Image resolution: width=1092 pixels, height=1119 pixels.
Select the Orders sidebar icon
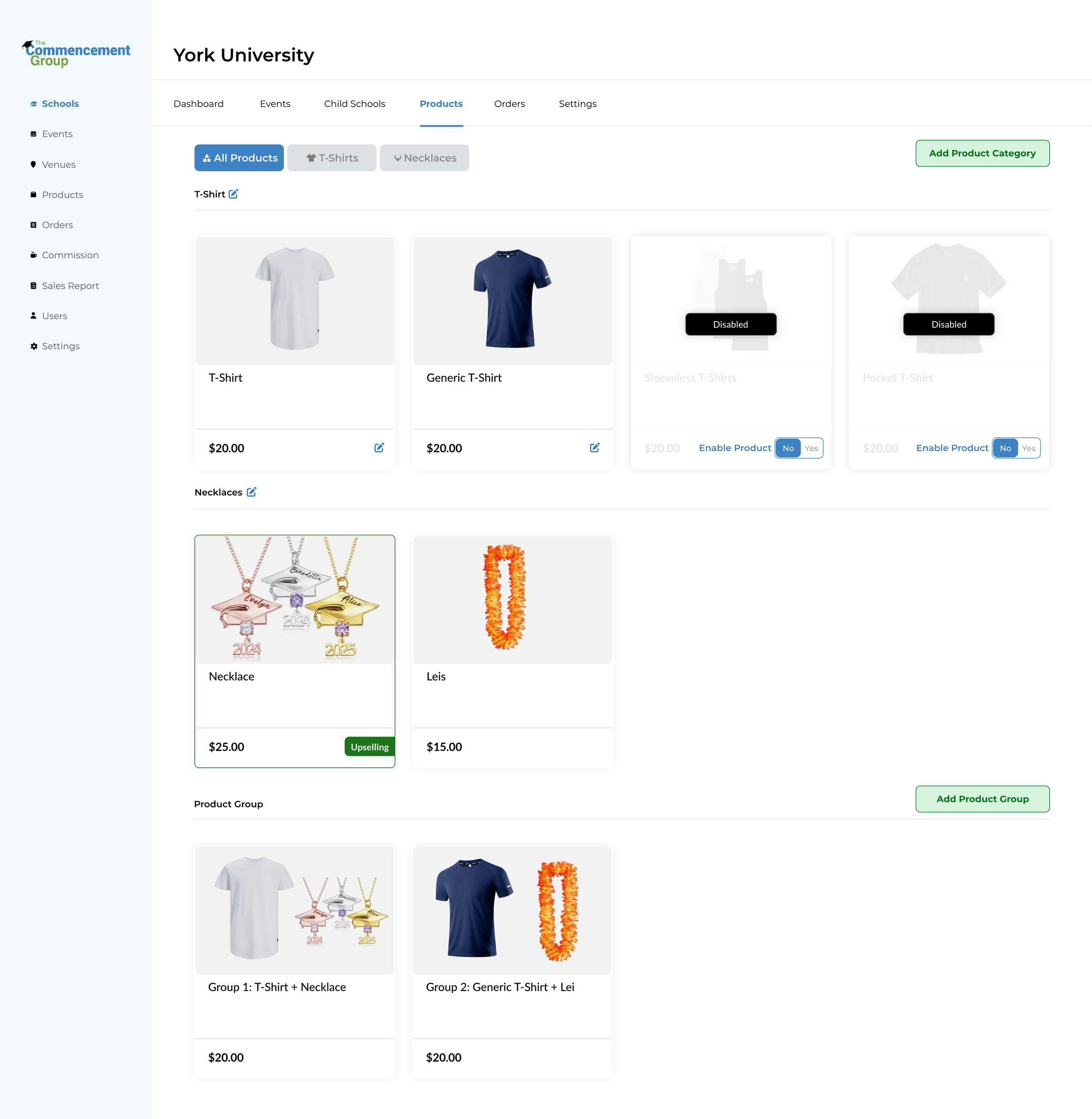click(34, 225)
